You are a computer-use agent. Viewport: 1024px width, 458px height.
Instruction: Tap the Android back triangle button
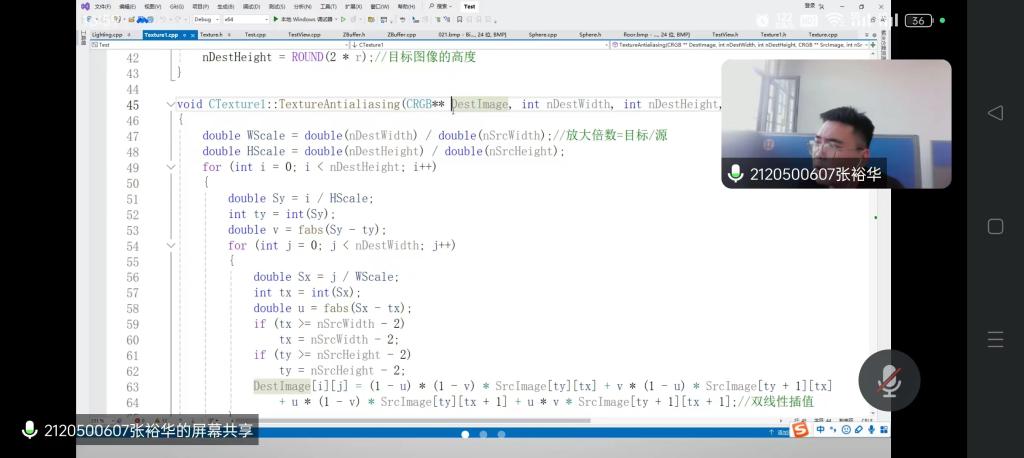994,113
